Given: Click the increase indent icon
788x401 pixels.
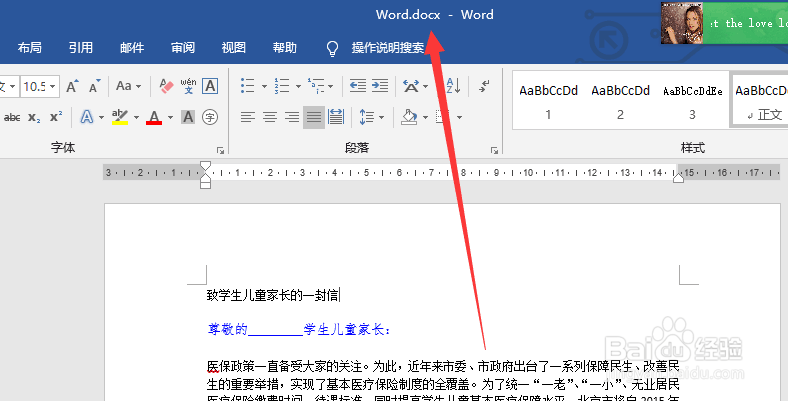Looking at the screenshot, I should click(380, 86).
